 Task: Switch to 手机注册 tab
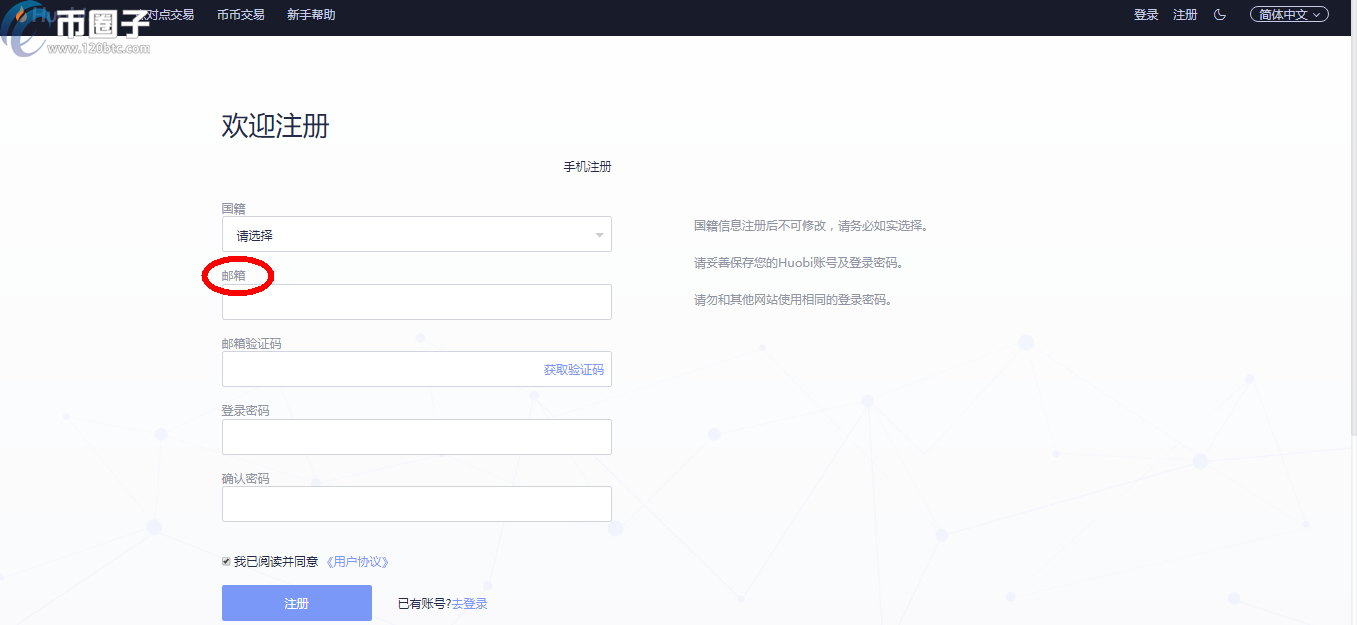pos(587,167)
